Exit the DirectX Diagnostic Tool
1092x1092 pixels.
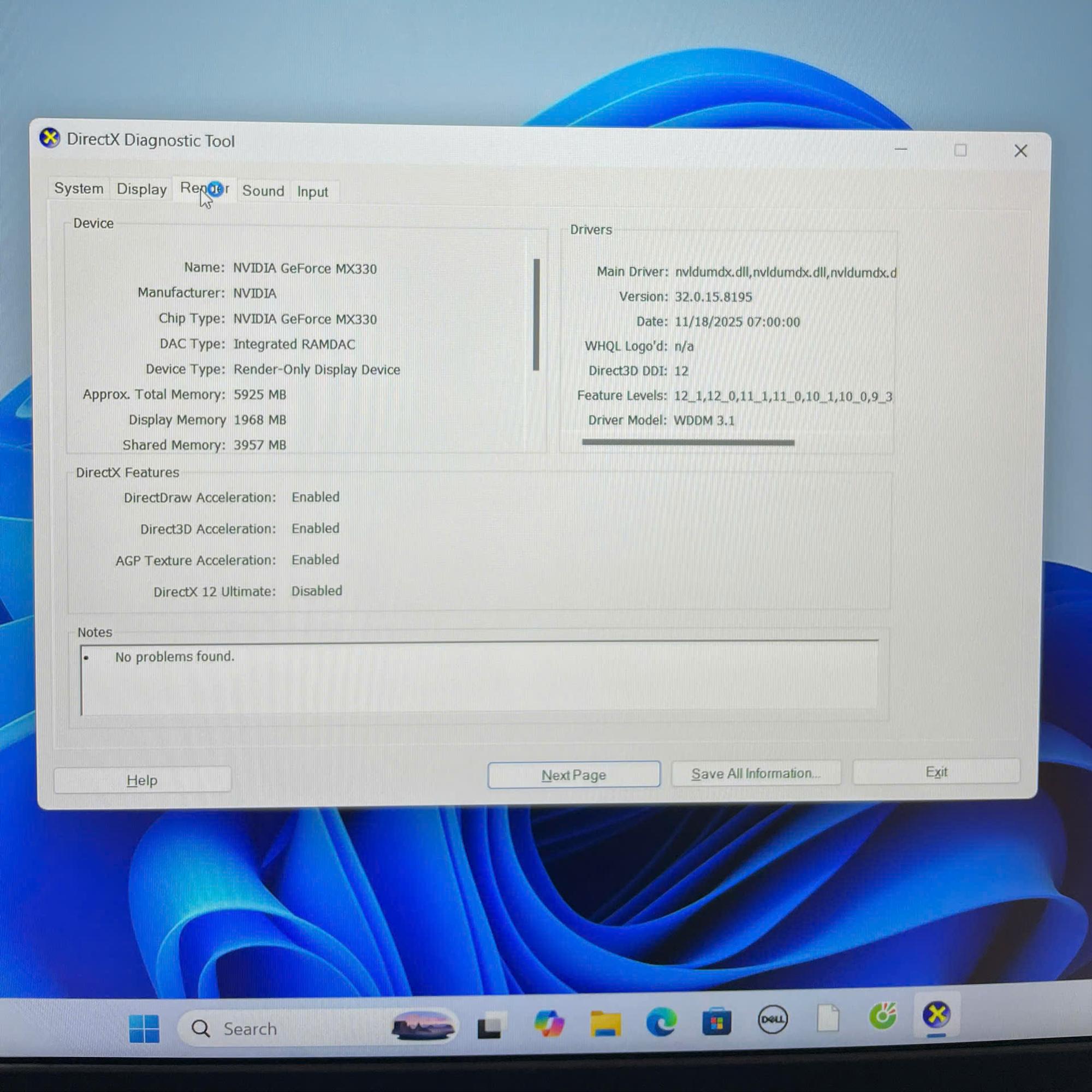click(936, 771)
